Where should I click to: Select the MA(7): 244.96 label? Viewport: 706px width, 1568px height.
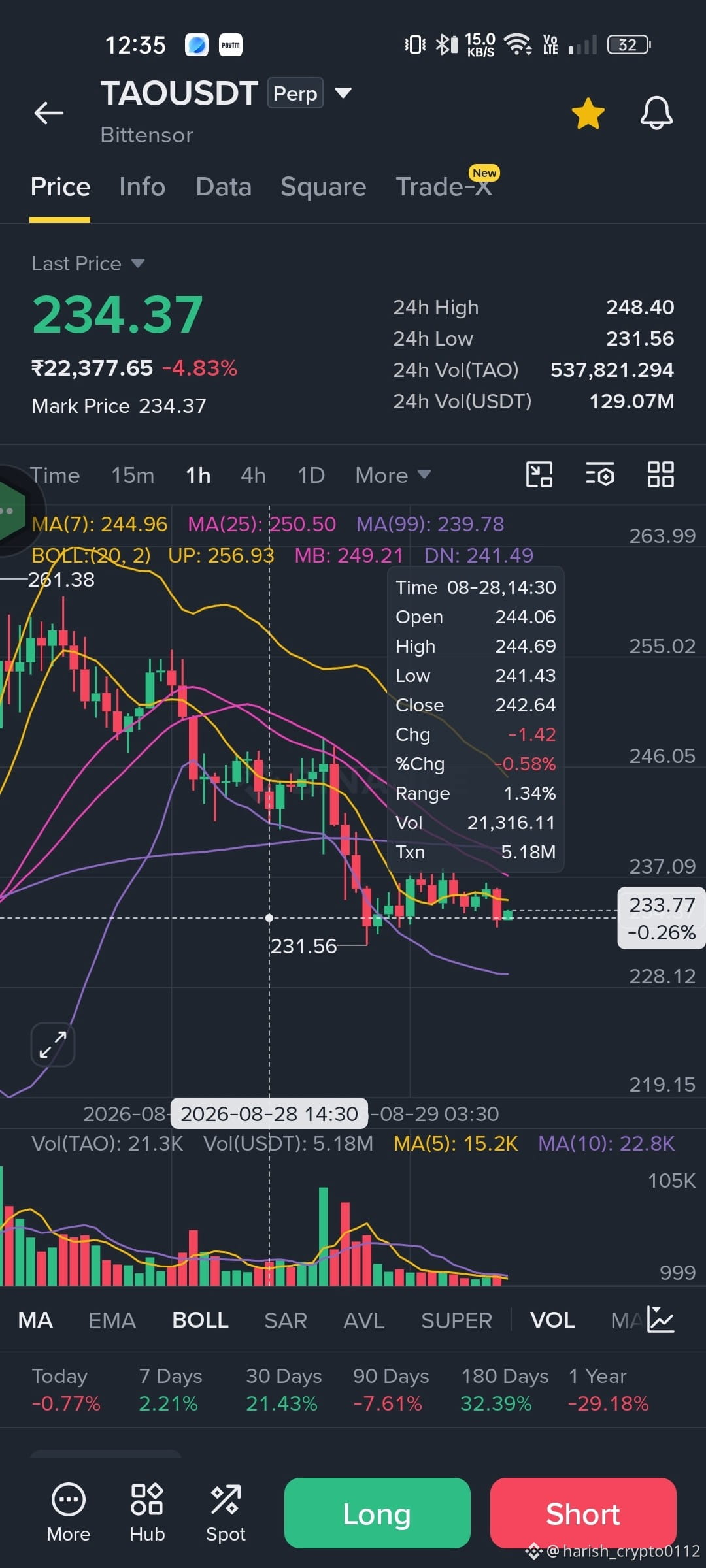point(99,524)
